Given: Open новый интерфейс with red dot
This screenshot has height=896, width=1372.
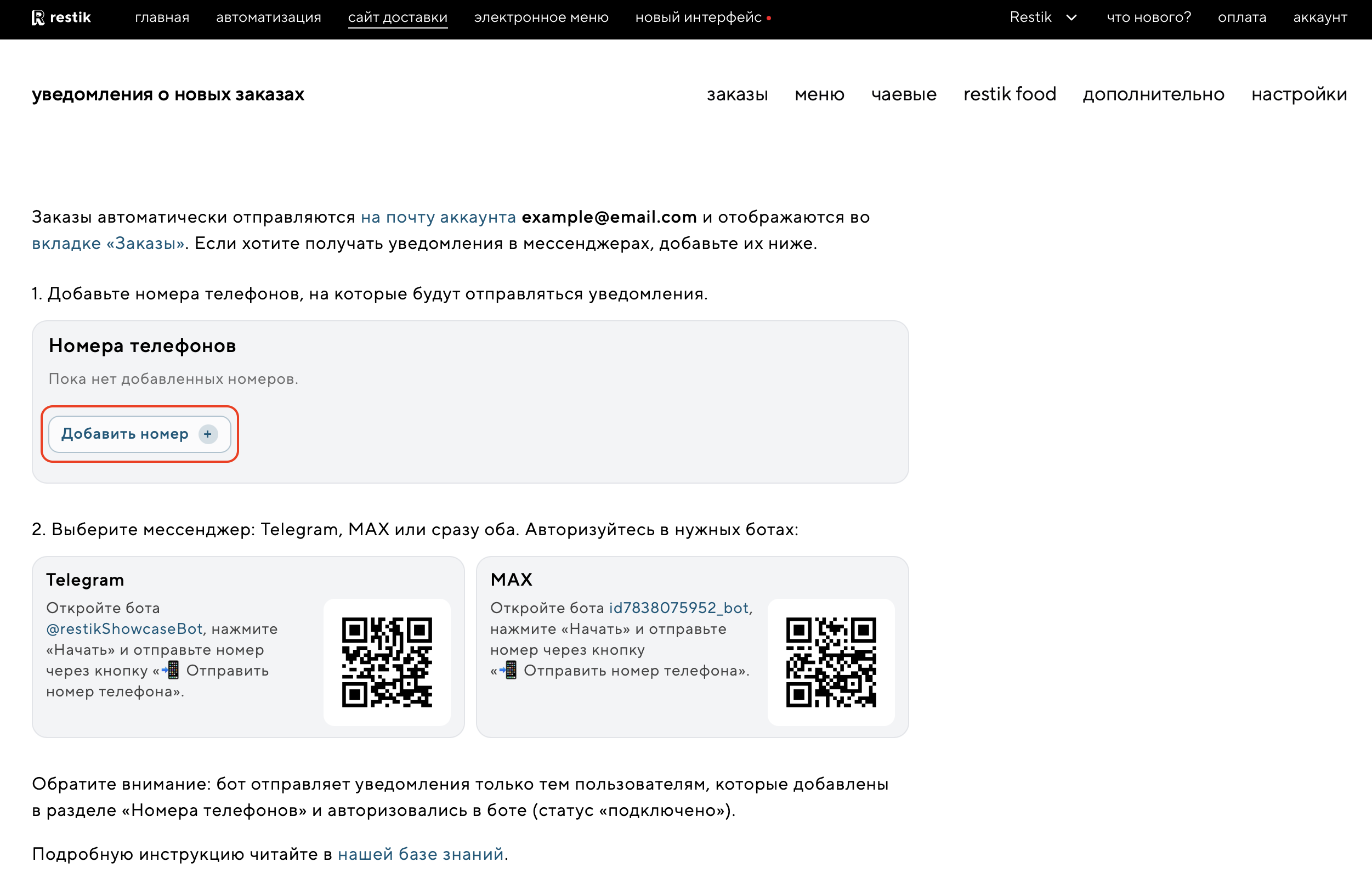Looking at the screenshot, I should (x=698, y=18).
